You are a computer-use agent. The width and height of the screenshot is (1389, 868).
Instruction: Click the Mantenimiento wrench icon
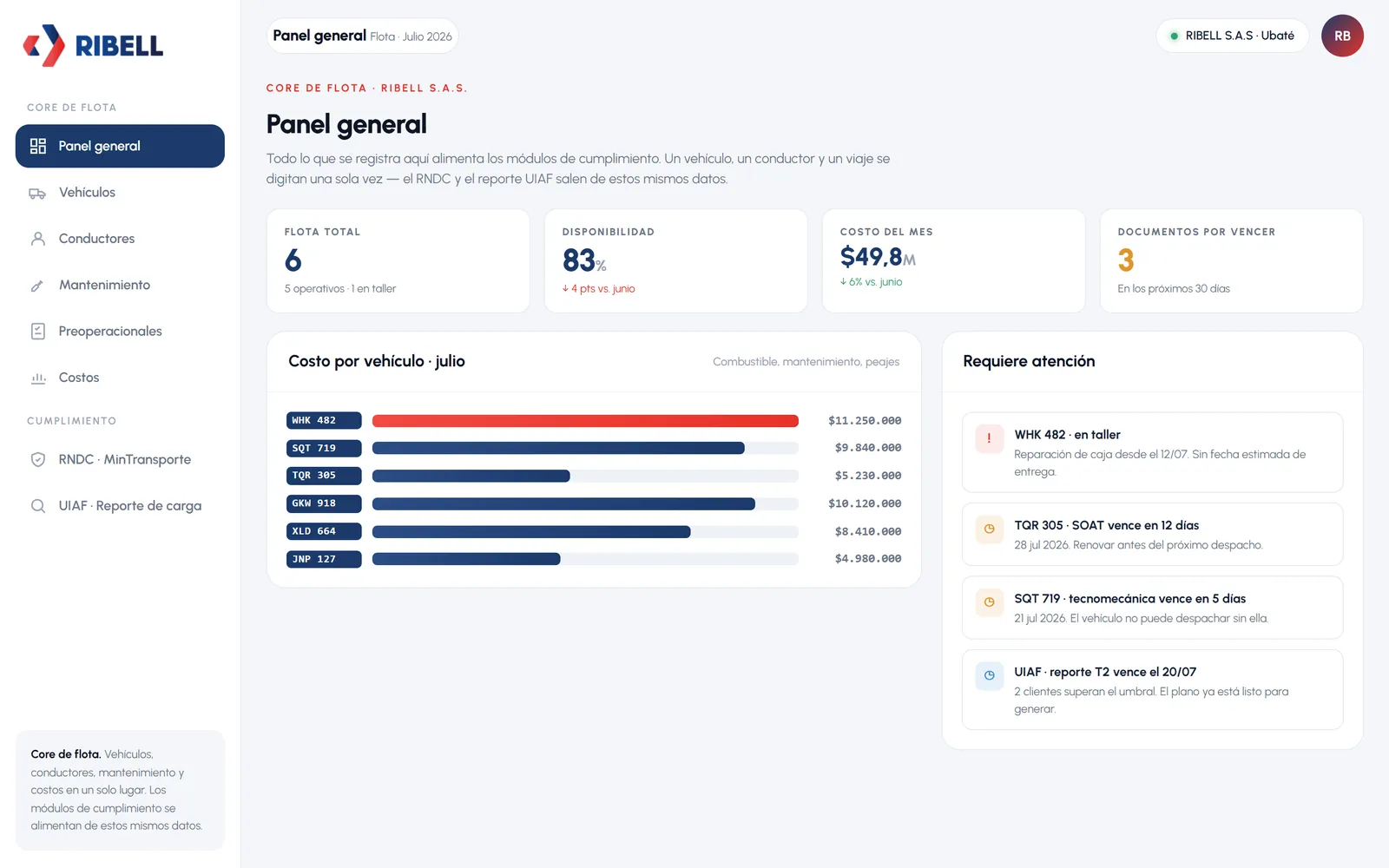point(37,286)
